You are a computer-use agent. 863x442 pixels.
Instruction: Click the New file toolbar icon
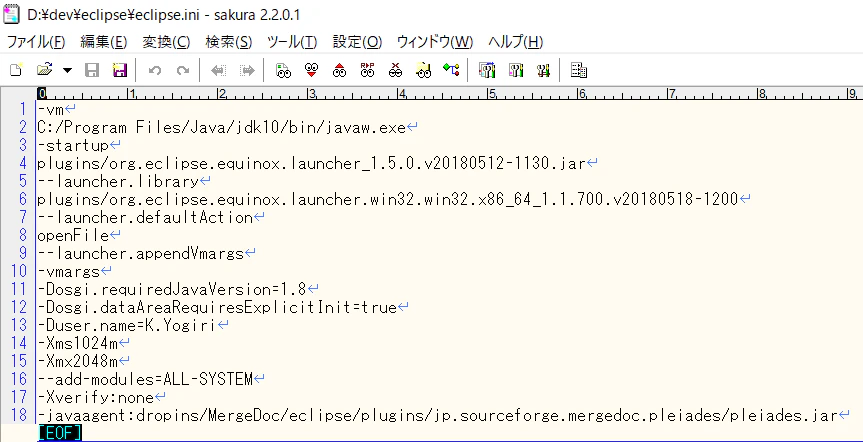click(x=17, y=70)
